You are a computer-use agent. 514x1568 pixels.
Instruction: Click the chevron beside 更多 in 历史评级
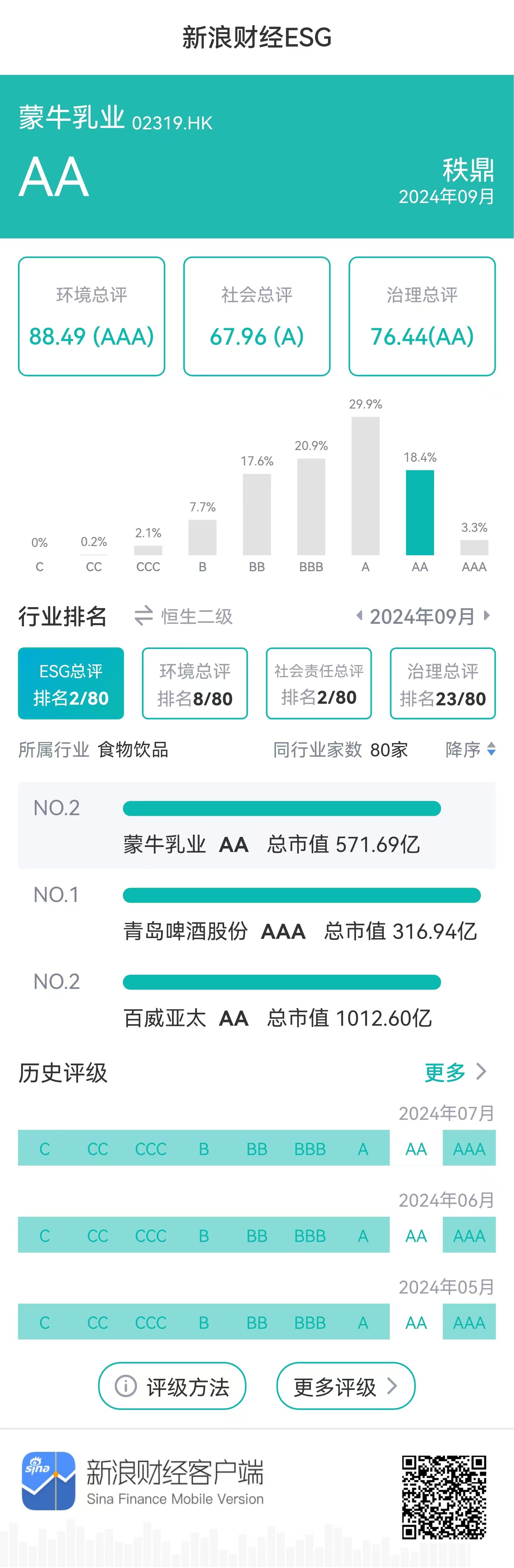coord(481,1071)
